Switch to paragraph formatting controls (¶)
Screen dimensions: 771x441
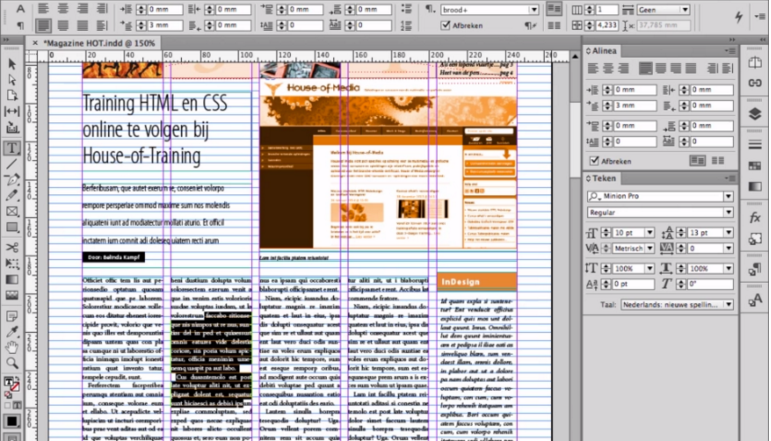pyautogui.click(x=20, y=26)
